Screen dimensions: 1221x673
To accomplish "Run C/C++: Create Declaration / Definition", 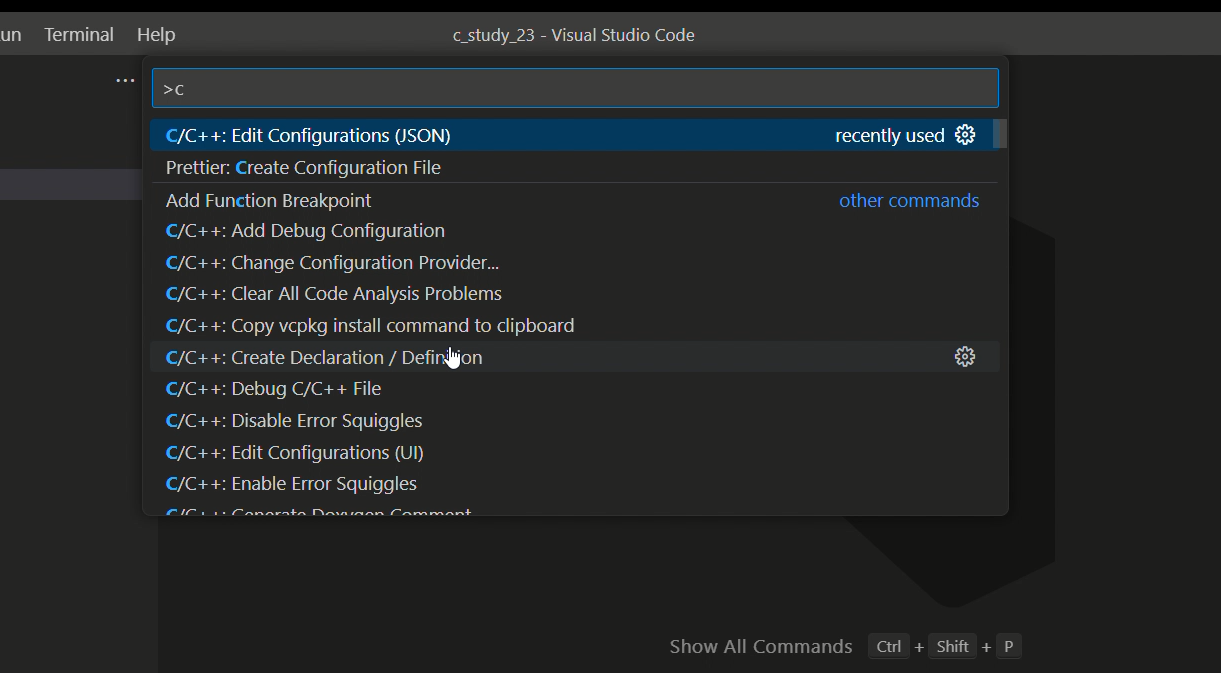I will (575, 357).
